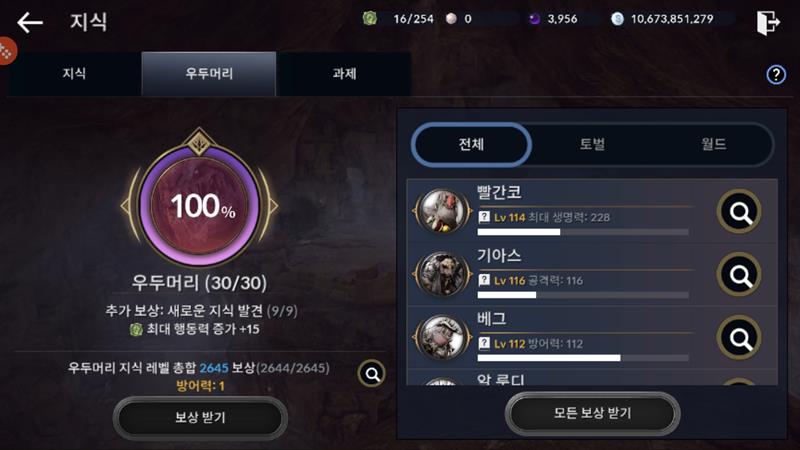
Task: Inspect 베그 with its magnifier icon
Action: point(739,337)
